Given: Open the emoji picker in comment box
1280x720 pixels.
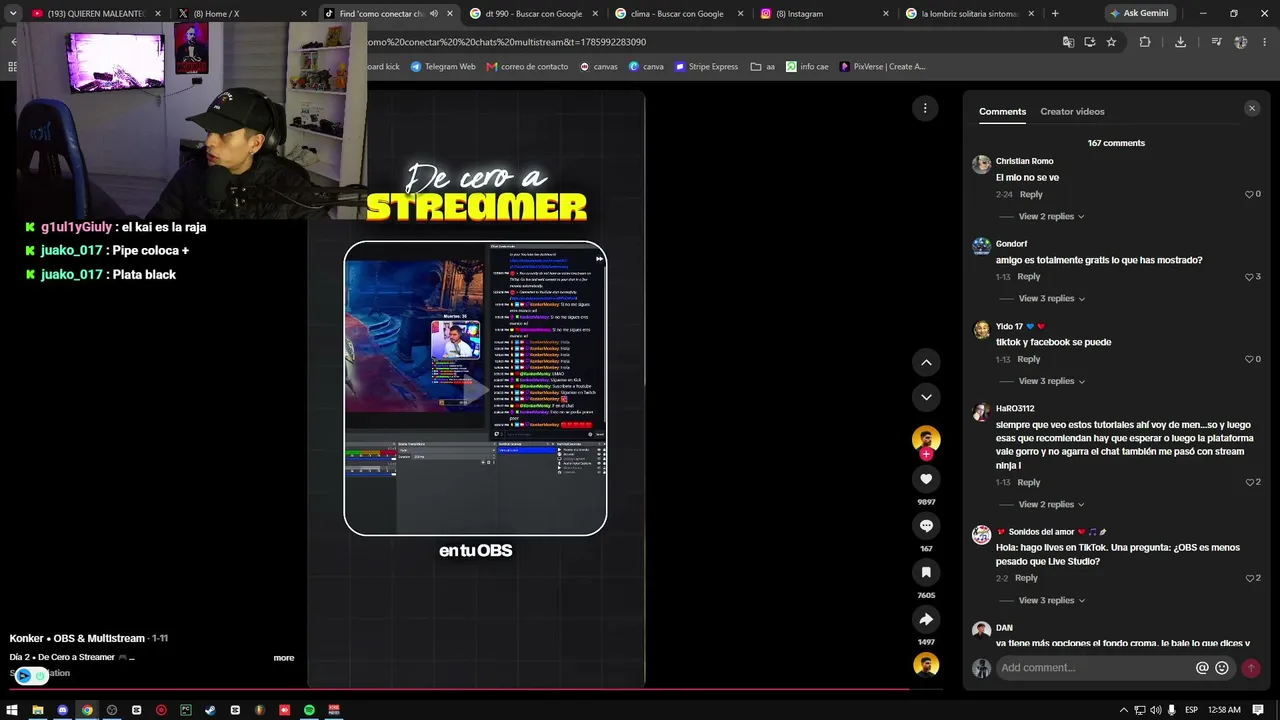Looking at the screenshot, I should pyautogui.click(x=1222, y=668).
